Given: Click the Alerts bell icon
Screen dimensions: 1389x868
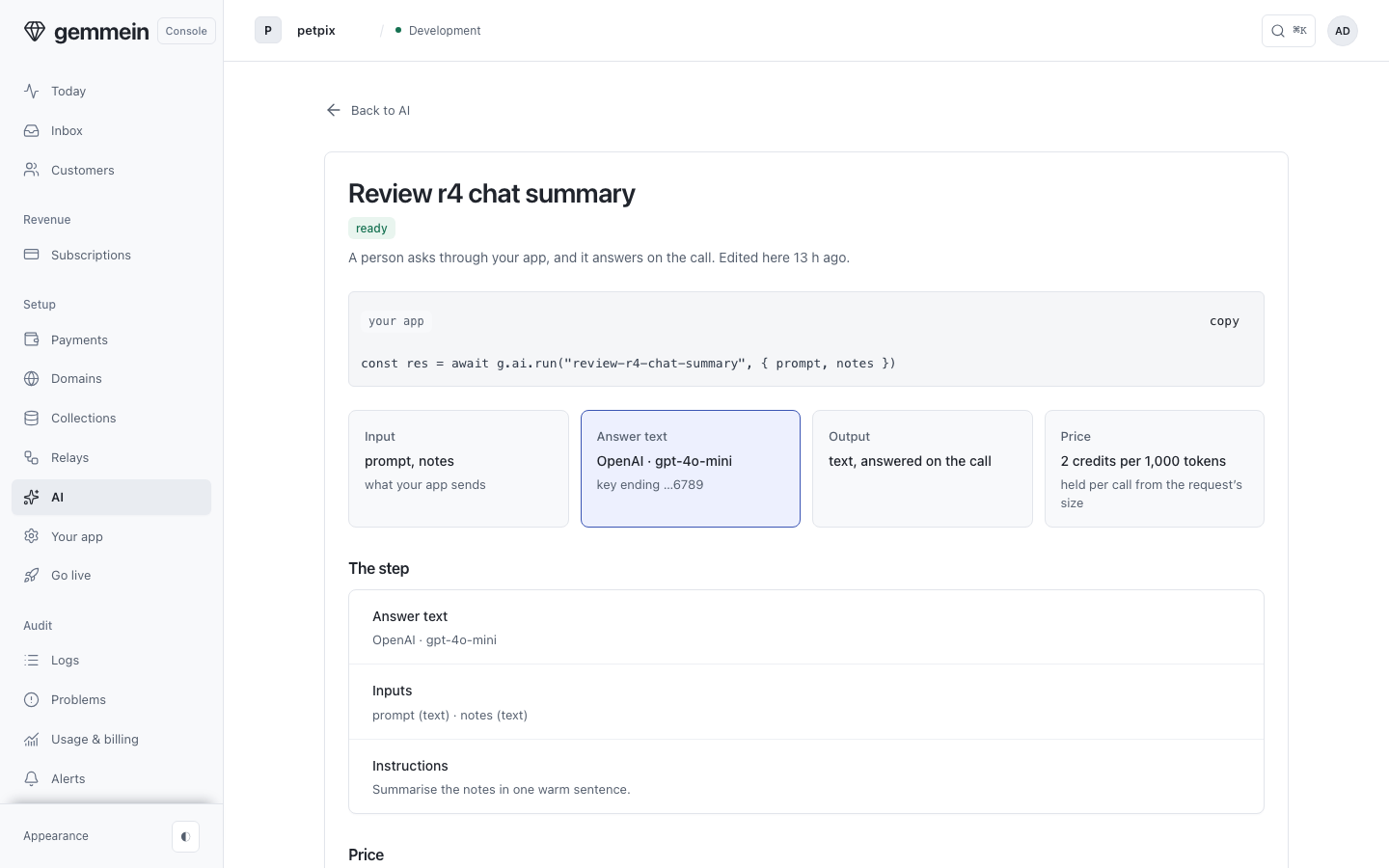Looking at the screenshot, I should [x=32, y=778].
